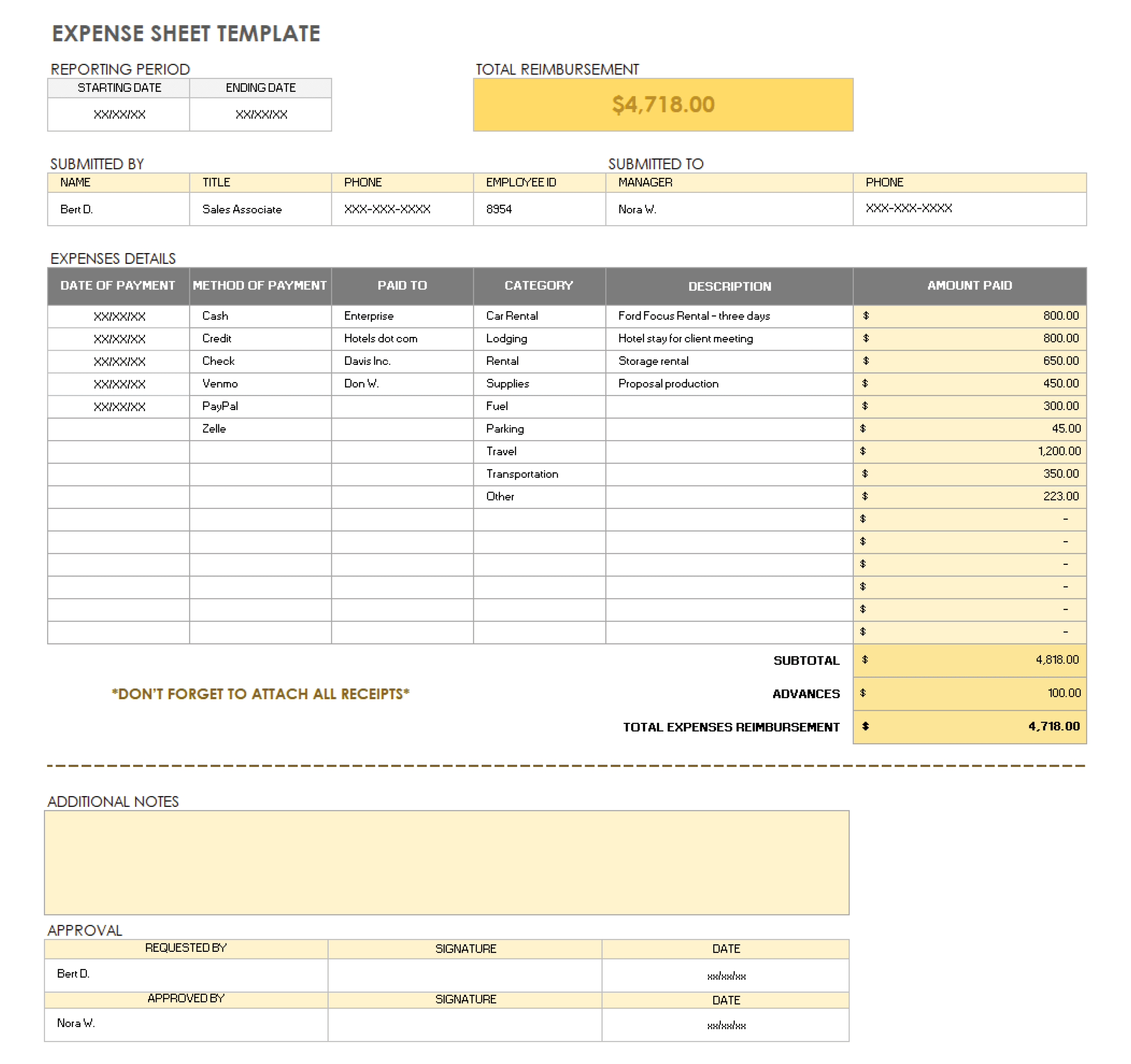
Task: Click the Starting Date cell
Action: pos(119,114)
